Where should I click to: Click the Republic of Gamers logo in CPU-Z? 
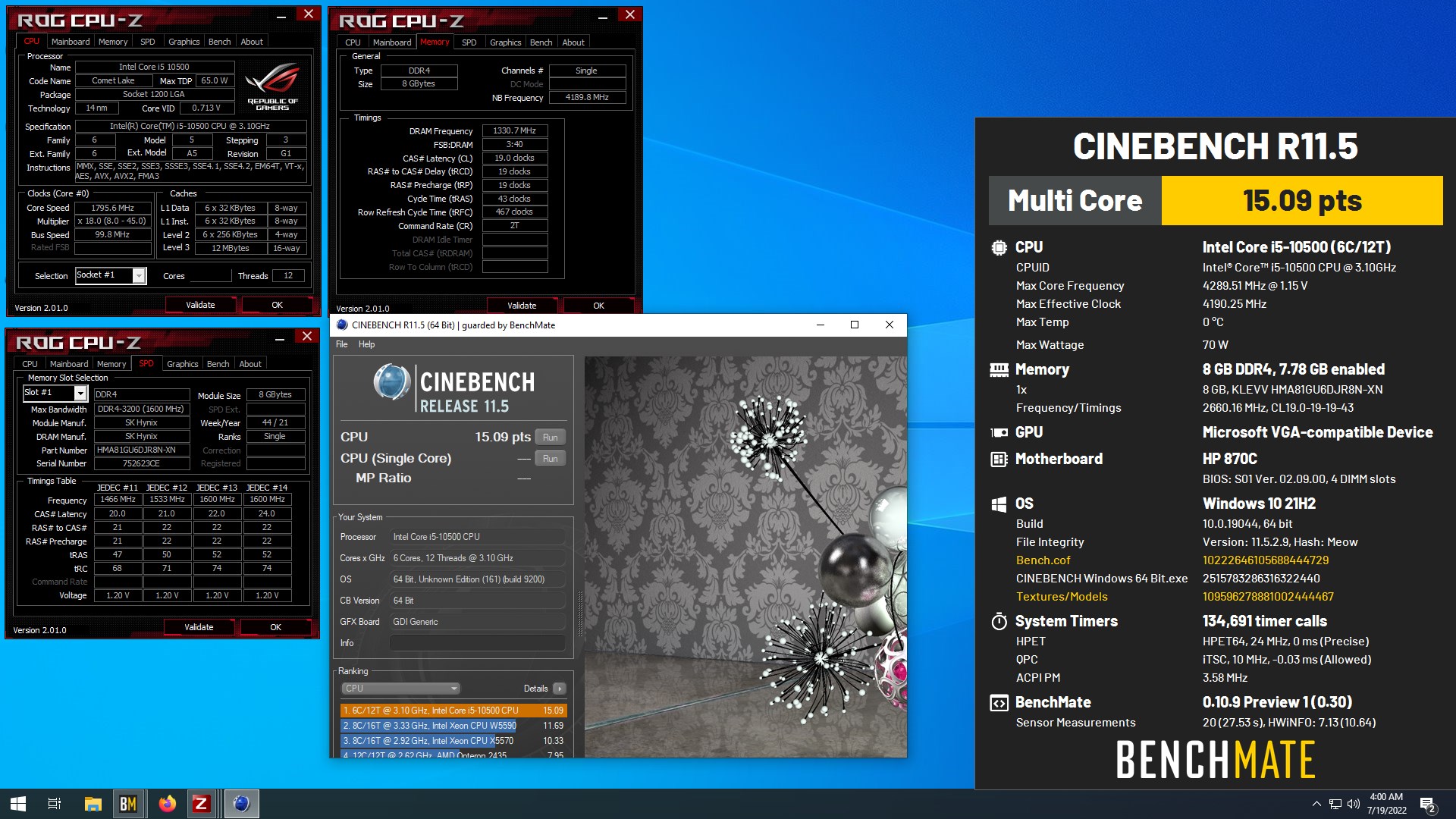pos(272,87)
